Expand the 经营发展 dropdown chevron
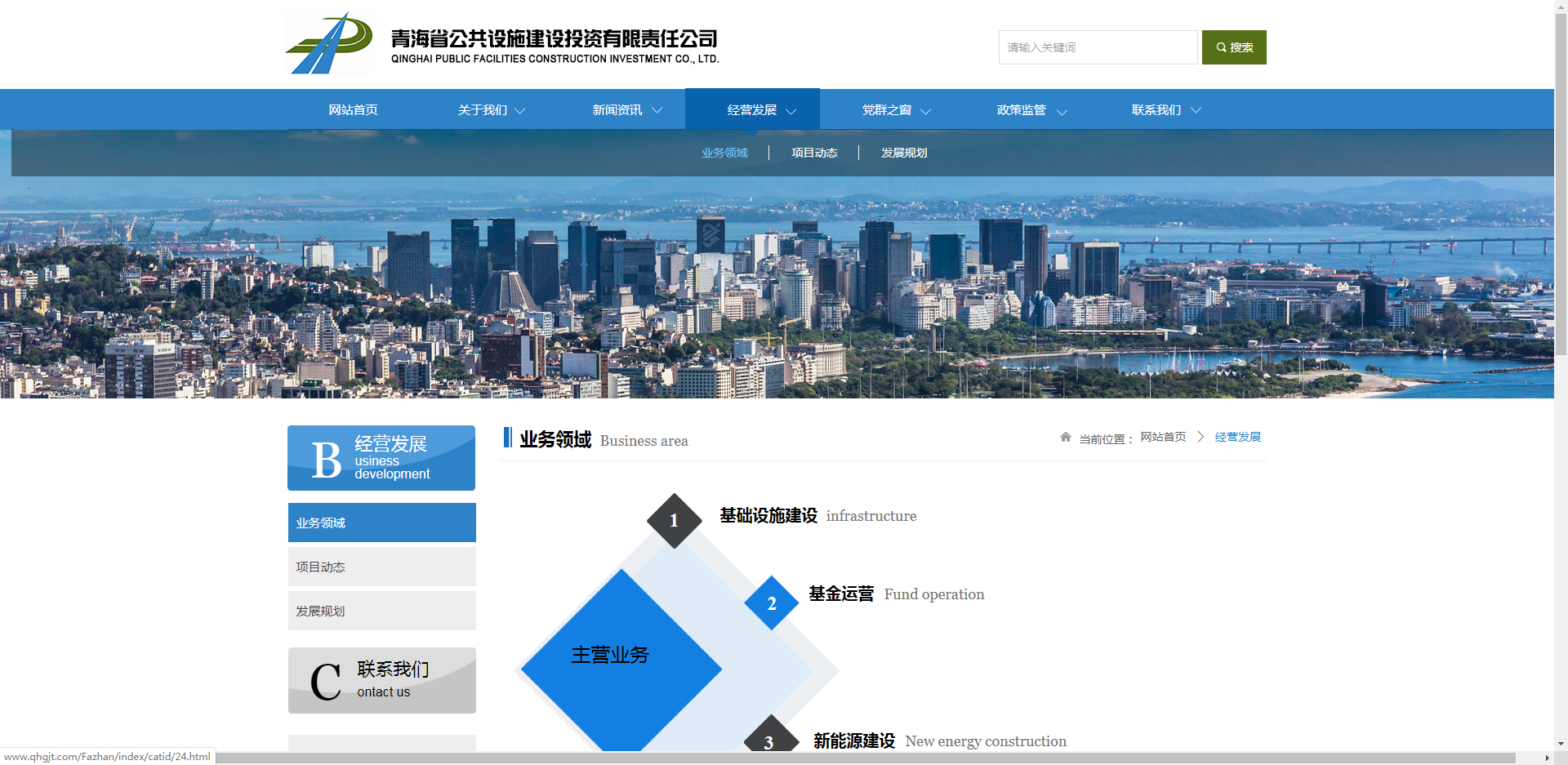 tap(791, 111)
